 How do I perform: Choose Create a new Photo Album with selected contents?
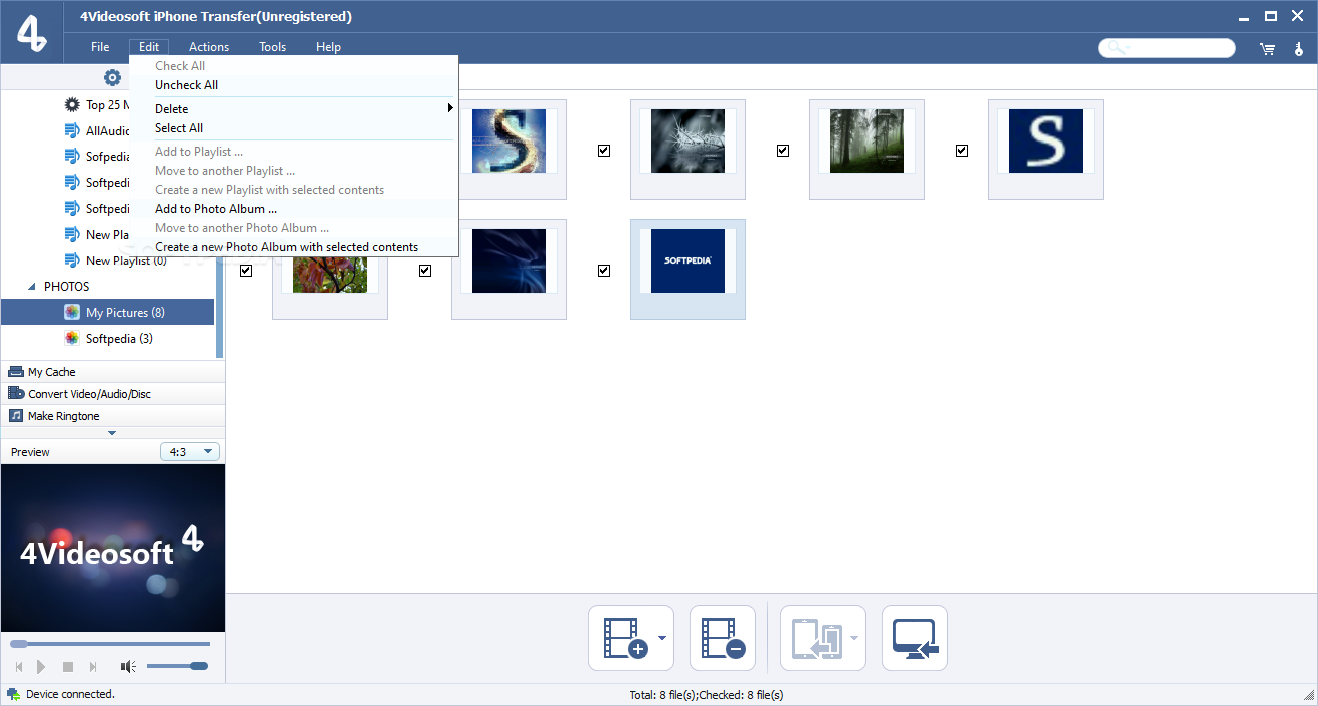coord(294,247)
